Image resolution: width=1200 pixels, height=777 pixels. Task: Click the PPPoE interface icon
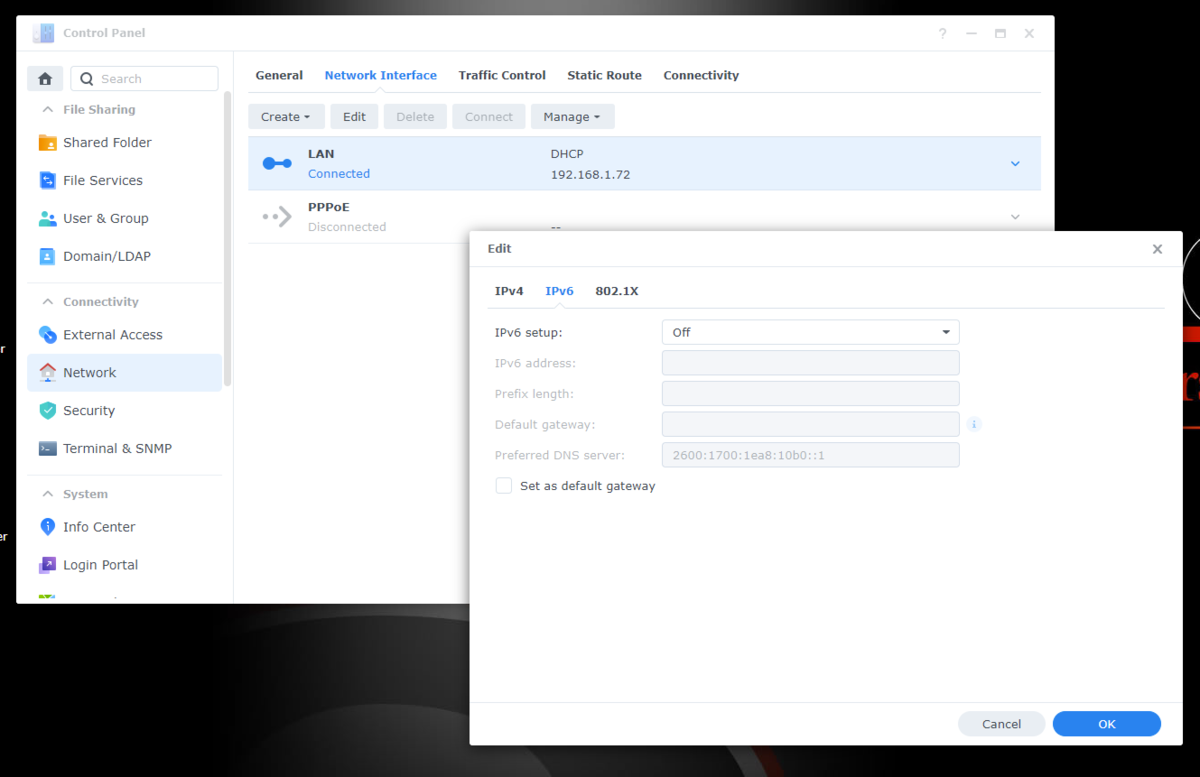pyautogui.click(x=277, y=216)
